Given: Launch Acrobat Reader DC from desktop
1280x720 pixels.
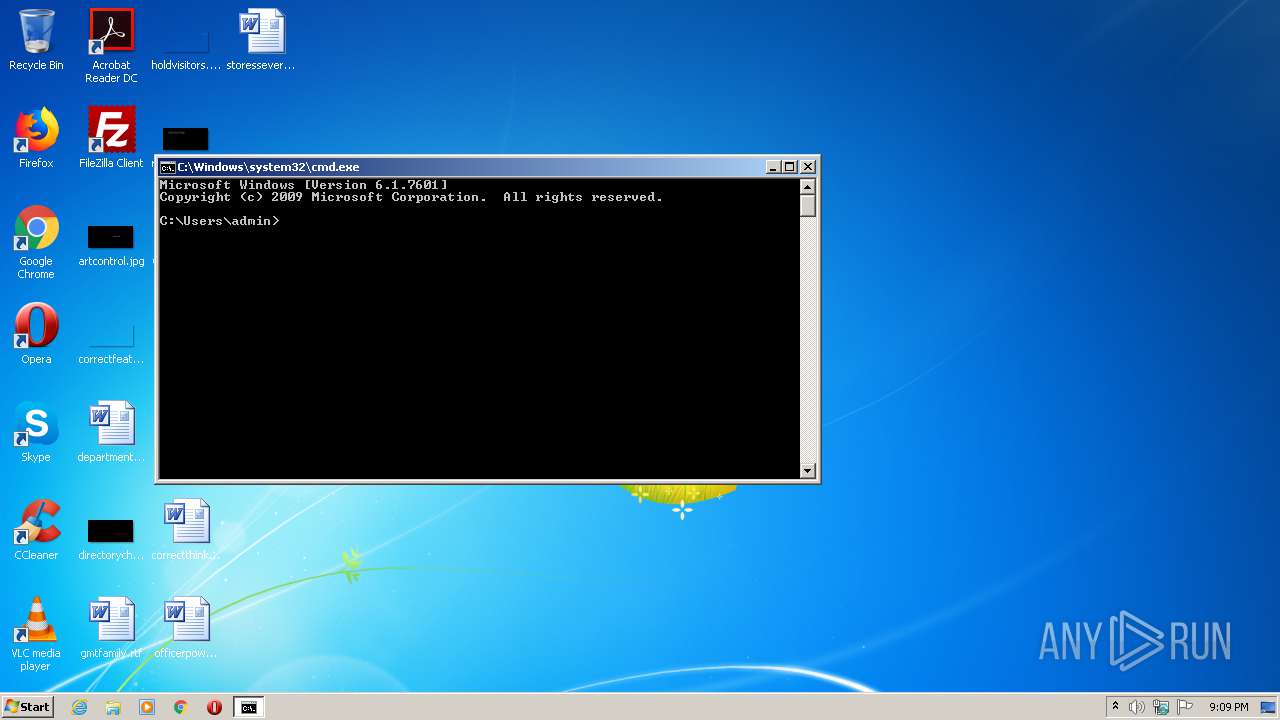Looking at the screenshot, I should (x=111, y=46).
